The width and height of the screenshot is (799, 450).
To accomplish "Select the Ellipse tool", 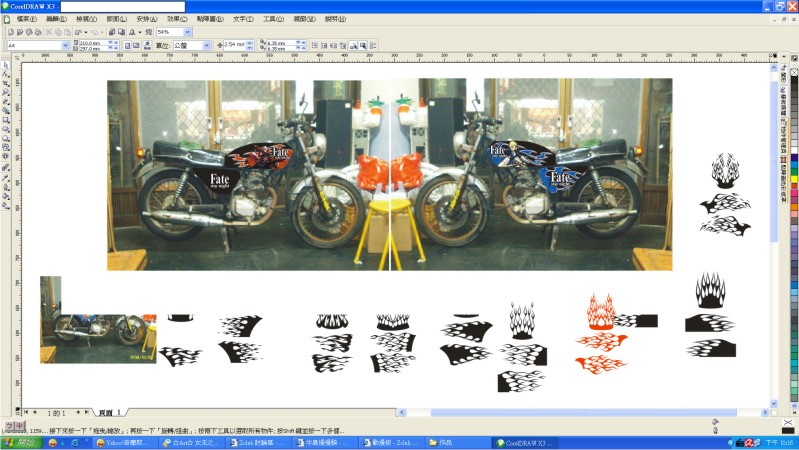I will 6,129.
